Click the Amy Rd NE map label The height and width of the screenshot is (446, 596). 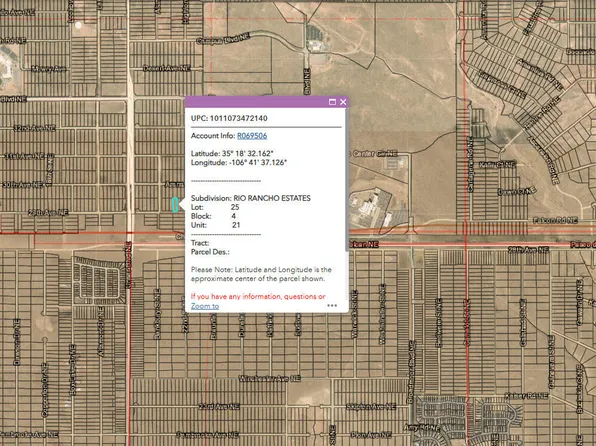click(422, 427)
